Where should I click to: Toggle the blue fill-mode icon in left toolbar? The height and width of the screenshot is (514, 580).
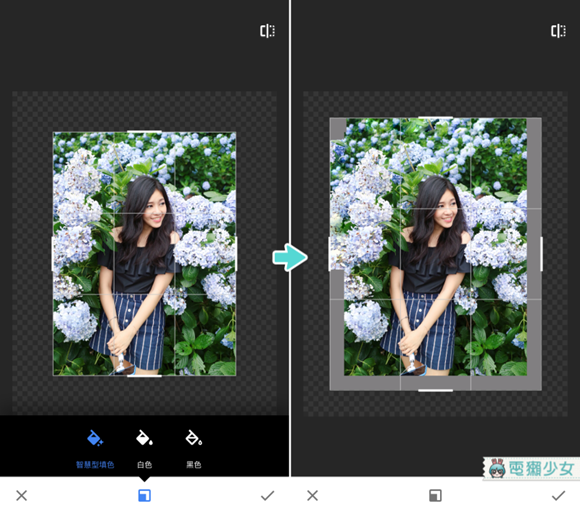(144, 496)
